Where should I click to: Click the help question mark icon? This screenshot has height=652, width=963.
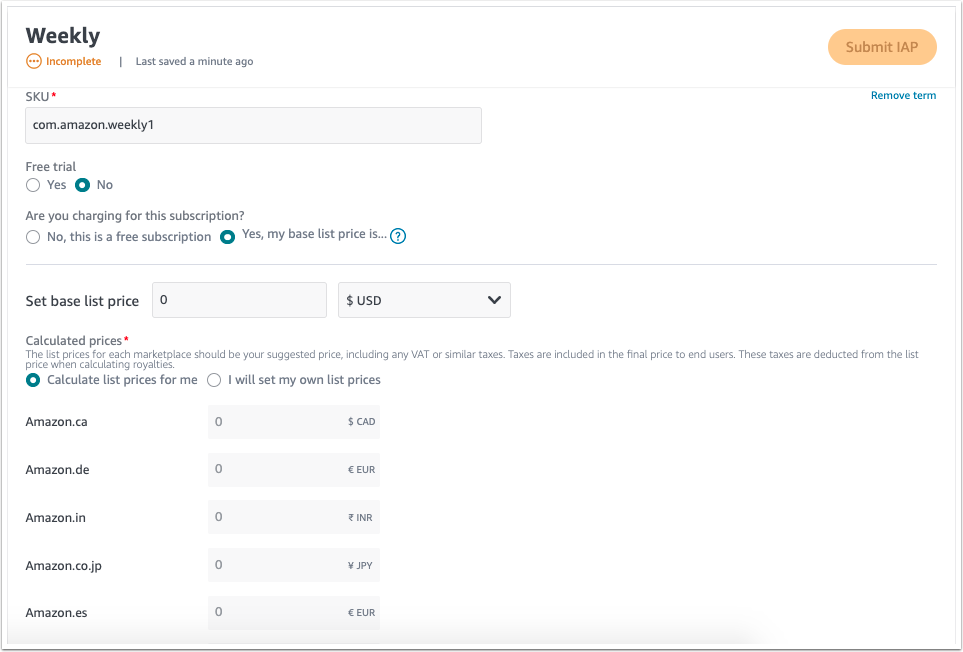pos(398,236)
